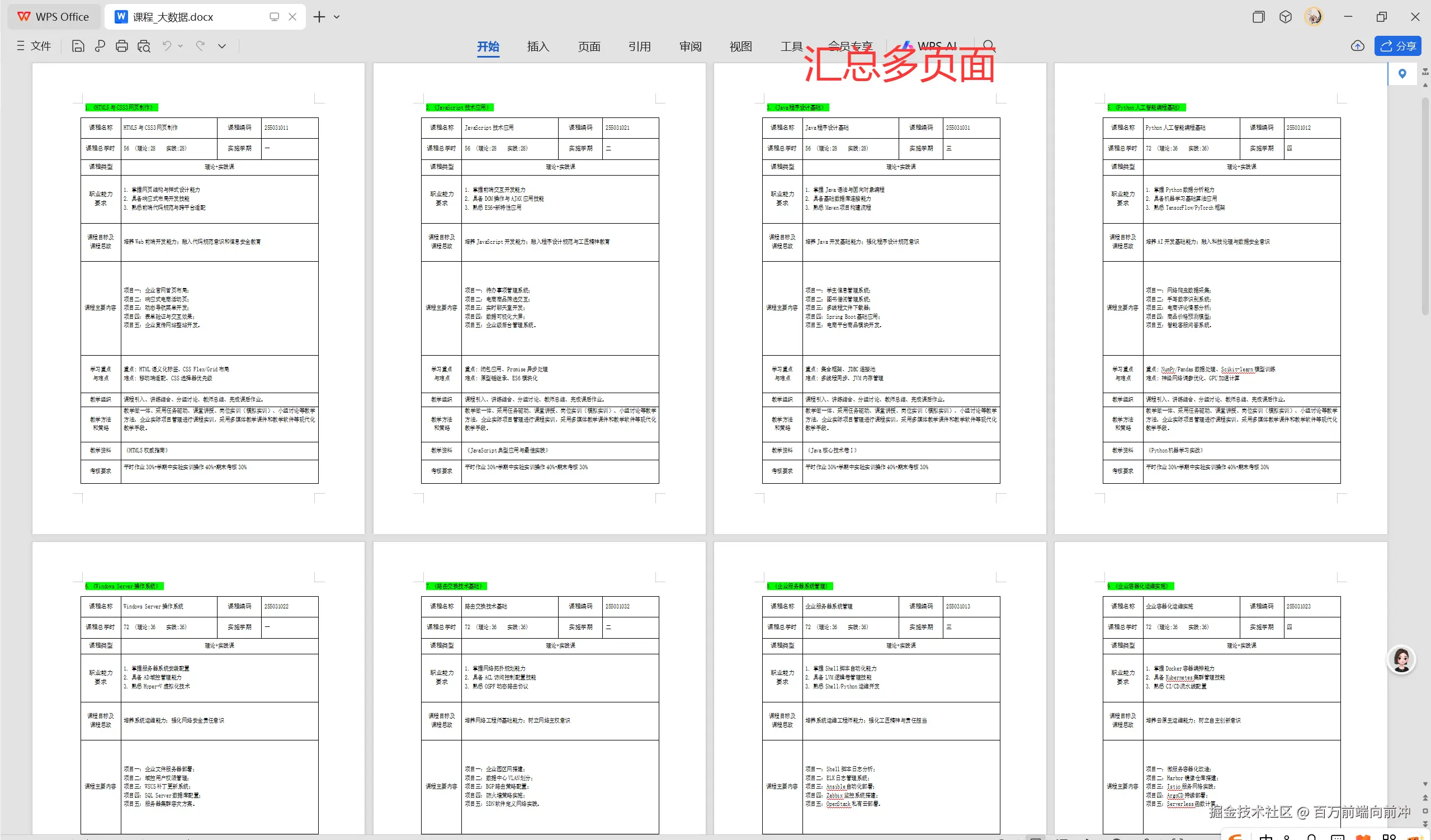Click the floating assistant avatar
Image resolution: width=1431 pixels, height=840 pixels.
(1401, 660)
